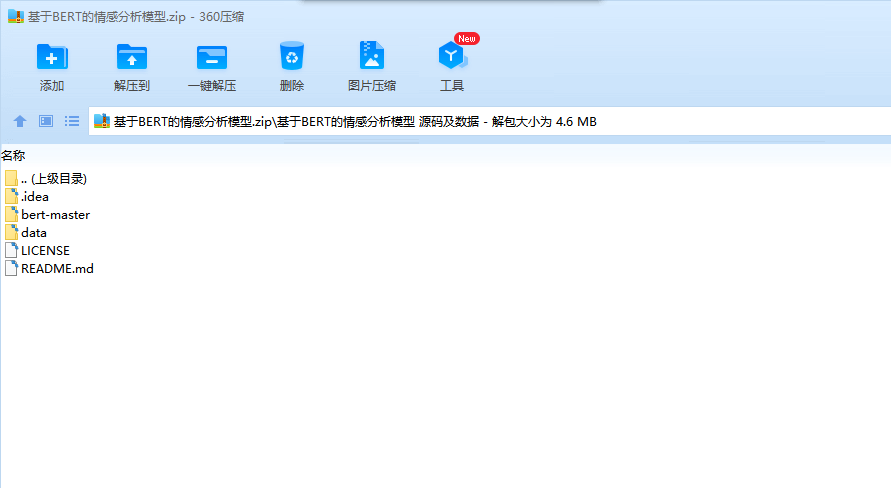The width and height of the screenshot is (891, 488).
Task: Click the bert-master folder icon
Action: [11, 215]
